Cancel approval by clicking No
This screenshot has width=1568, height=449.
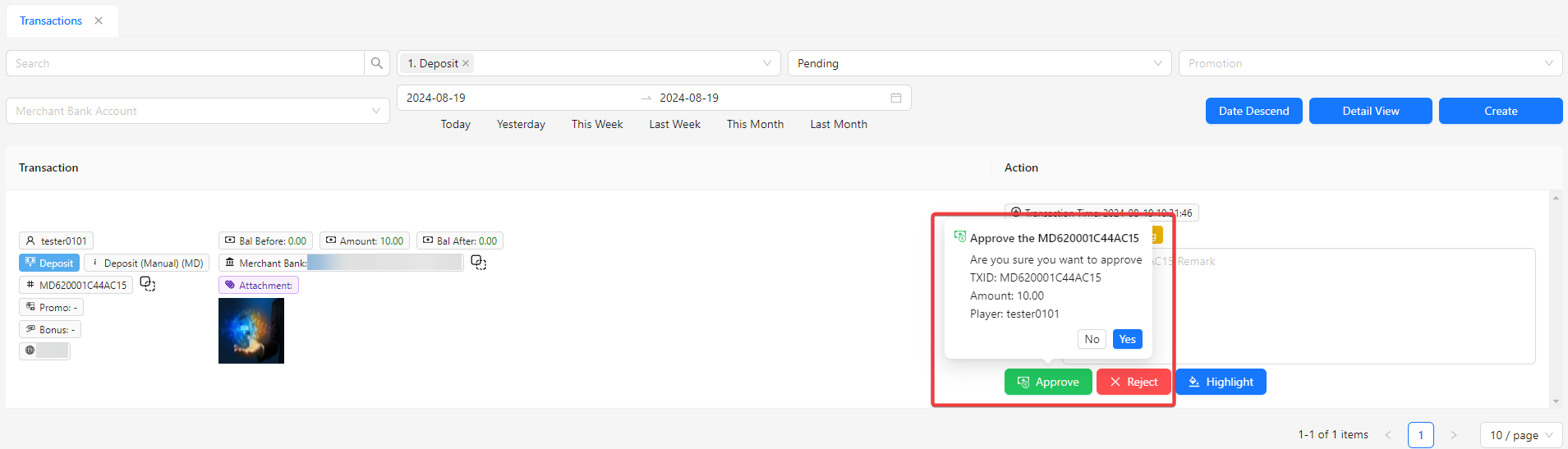(x=1092, y=339)
